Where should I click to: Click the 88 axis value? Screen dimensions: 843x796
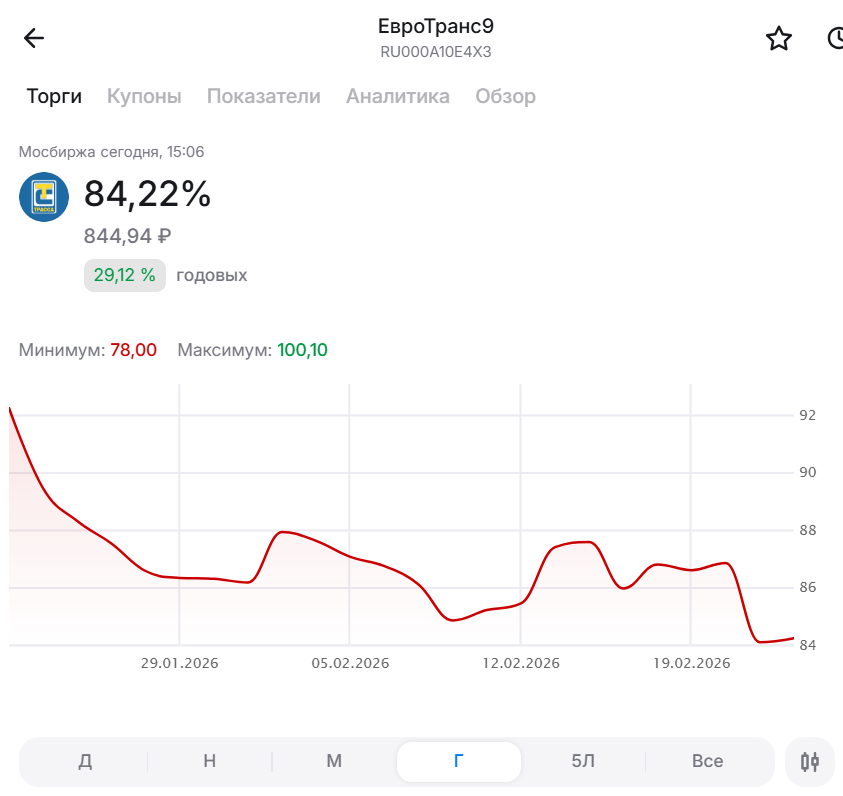pos(808,530)
